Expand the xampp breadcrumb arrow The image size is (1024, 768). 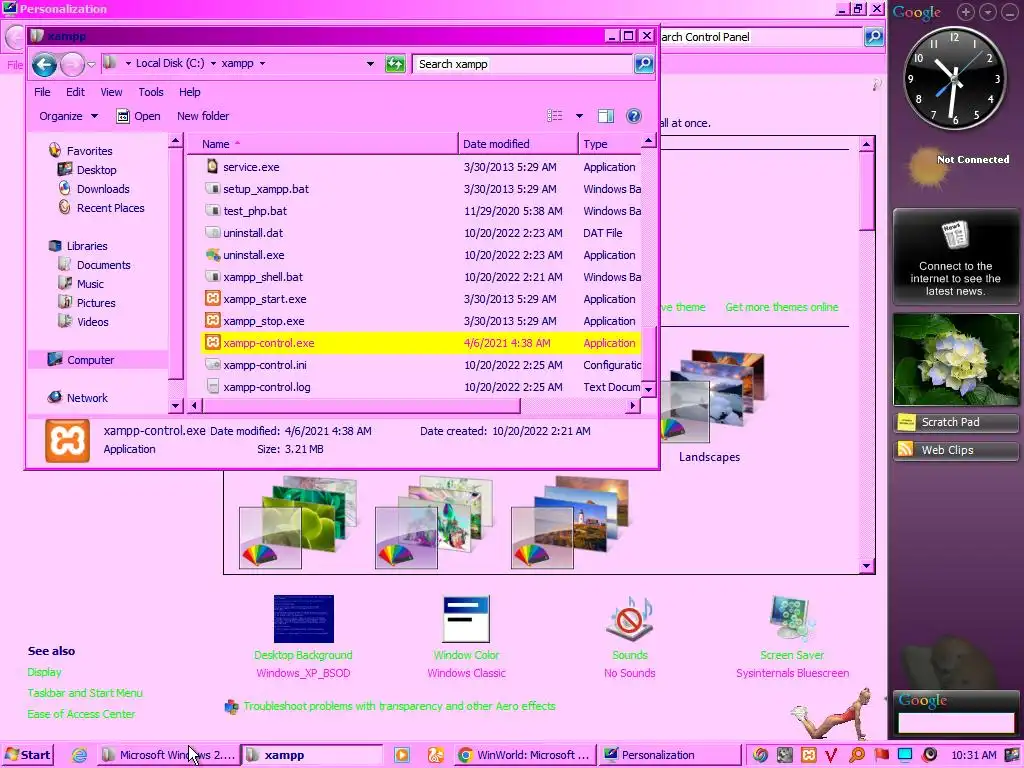(x=263, y=64)
